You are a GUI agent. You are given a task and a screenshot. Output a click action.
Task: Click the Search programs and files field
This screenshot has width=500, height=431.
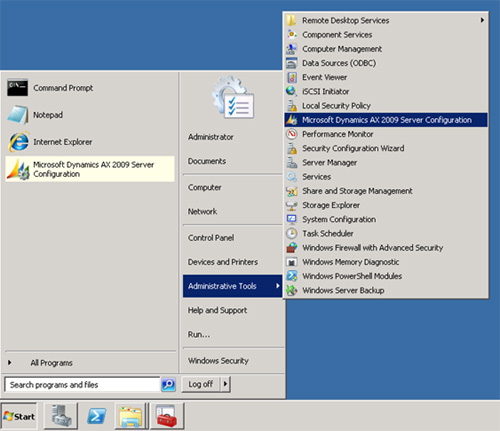click(x=82, y=385)
